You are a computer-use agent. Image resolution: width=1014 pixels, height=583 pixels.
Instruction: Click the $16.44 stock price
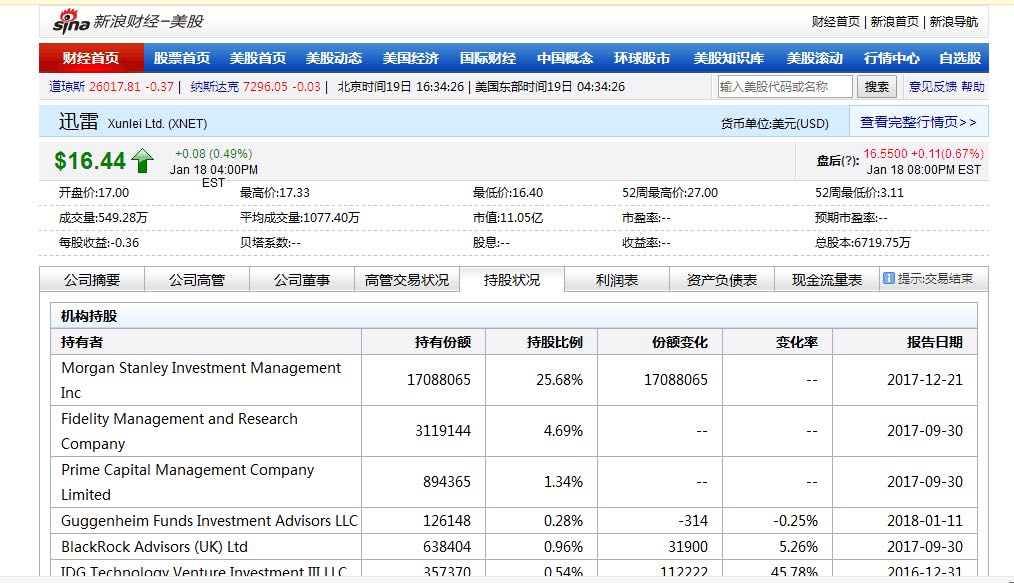(90, 160)
